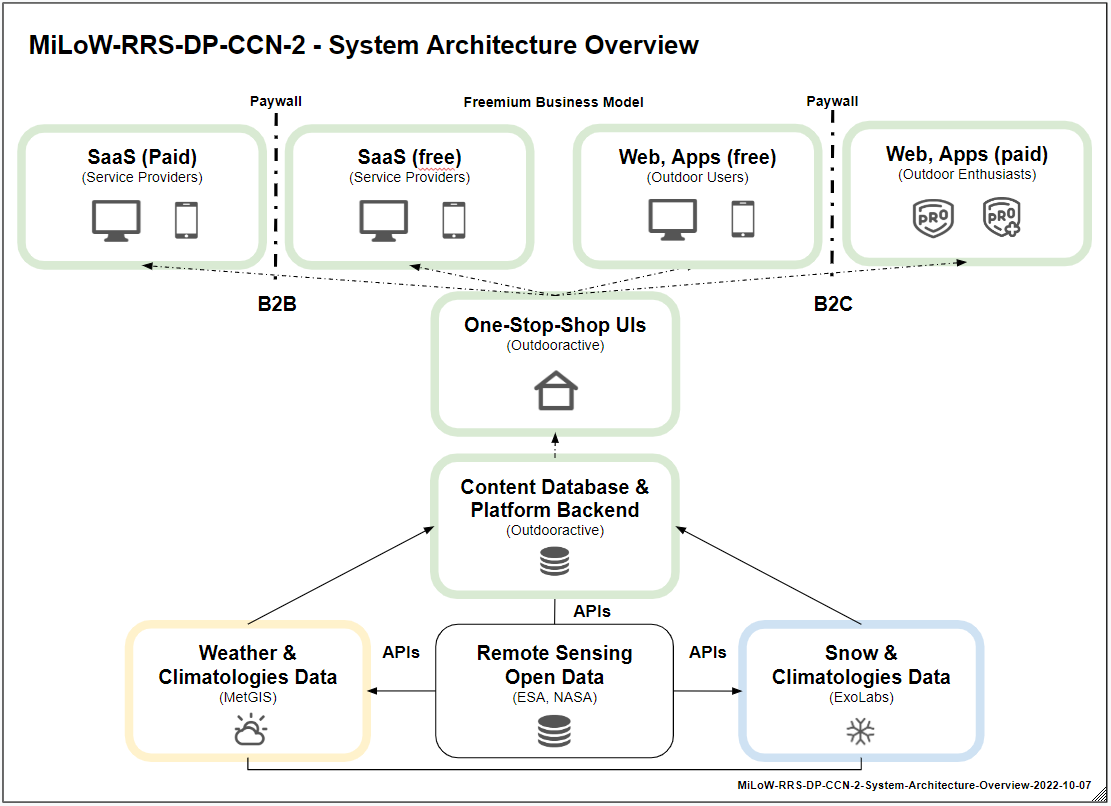Click the Snow & Climatologies Data title
The image size is (1111, 806).
tap(862, 664)
